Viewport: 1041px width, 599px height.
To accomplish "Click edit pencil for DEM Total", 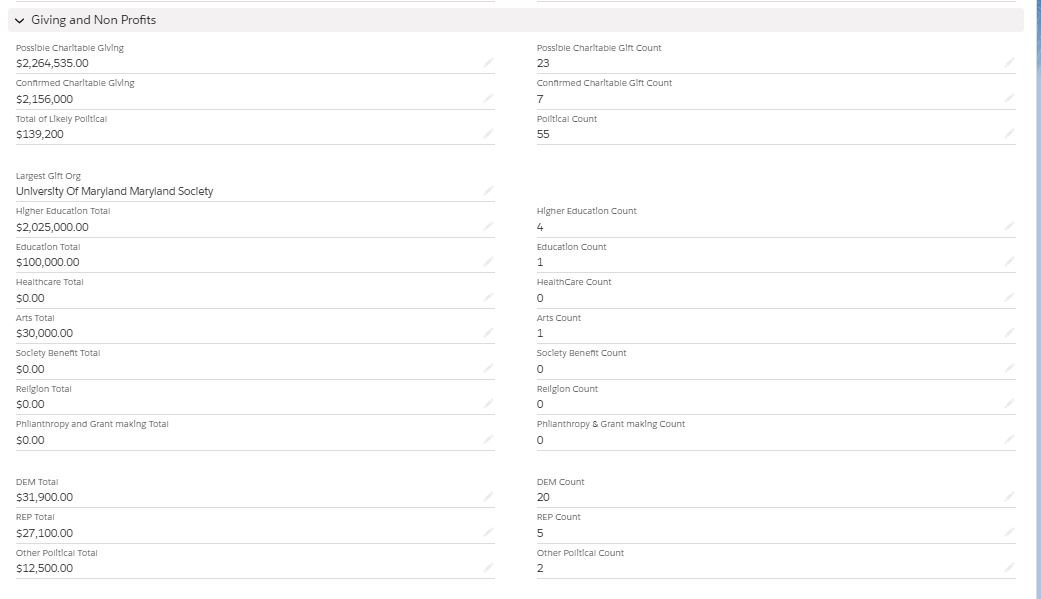I will (x=488, y=497).
